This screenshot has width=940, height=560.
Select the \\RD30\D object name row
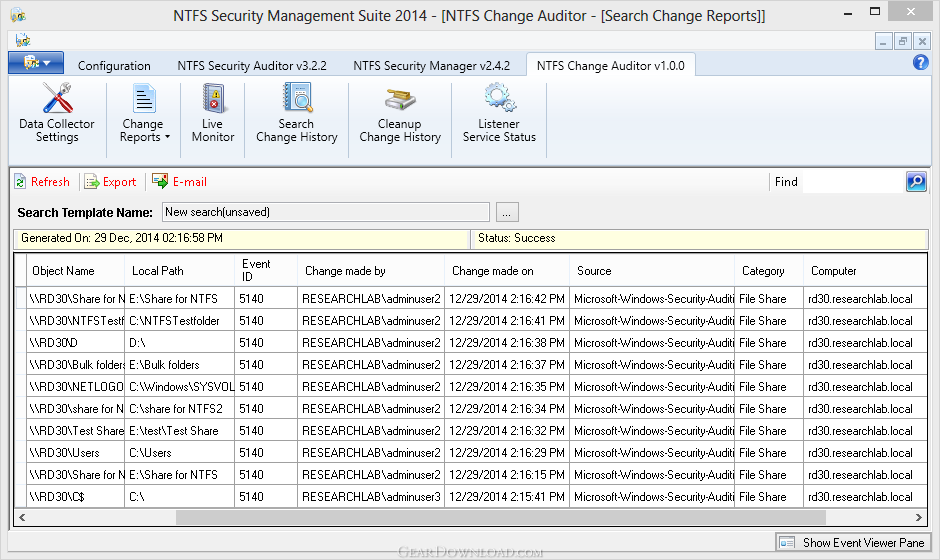[x=76, y=343]
